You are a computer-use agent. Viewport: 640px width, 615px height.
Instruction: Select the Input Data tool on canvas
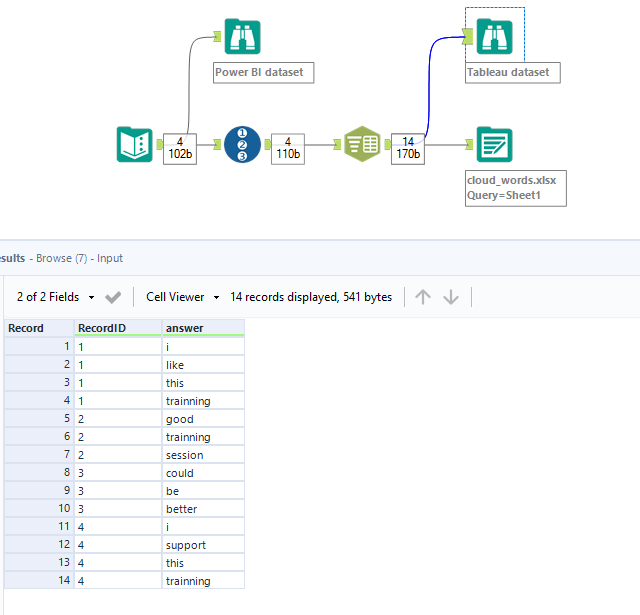pyautogui.click(x=134, y=144)
